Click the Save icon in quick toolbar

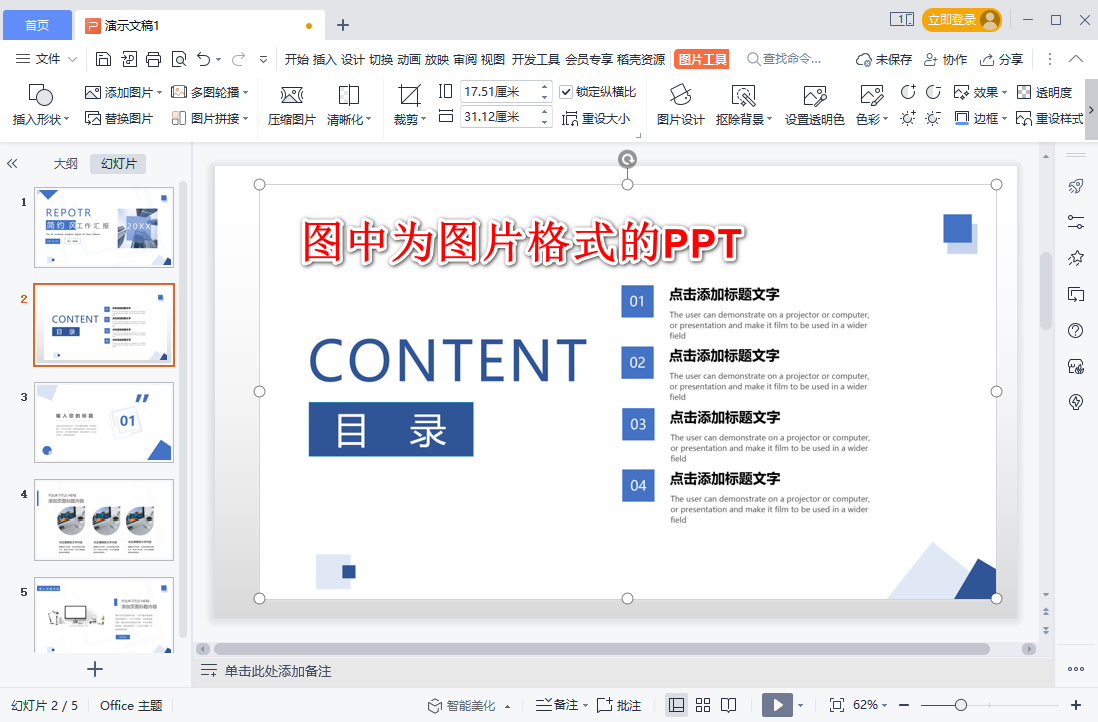[103, 60]
